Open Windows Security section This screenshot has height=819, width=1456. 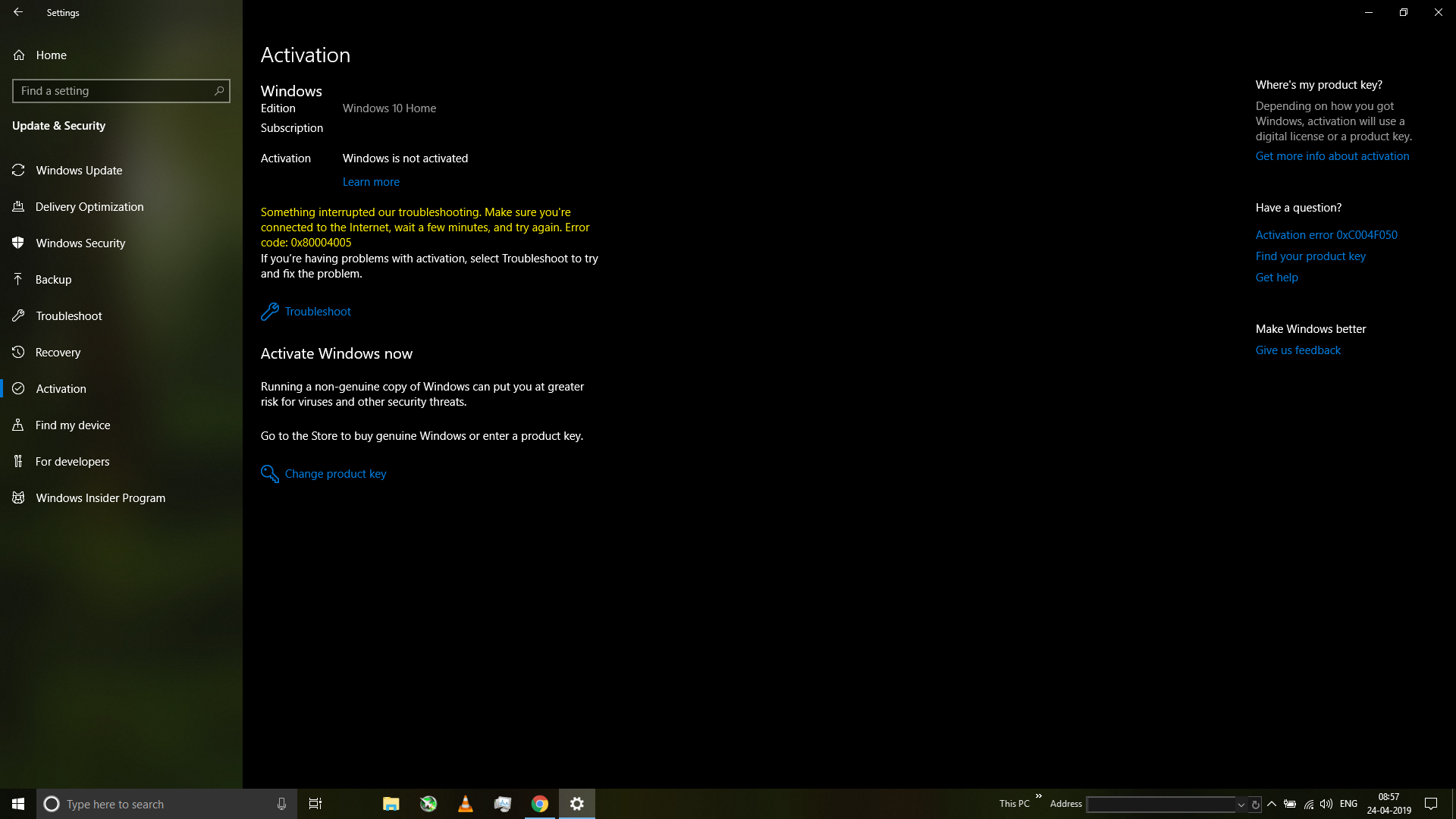click(x=121, y=243)
